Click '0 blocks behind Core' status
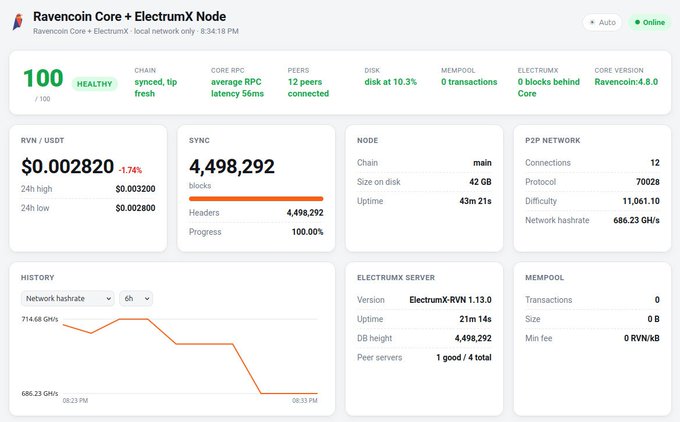680x422 pixels. 549,88
